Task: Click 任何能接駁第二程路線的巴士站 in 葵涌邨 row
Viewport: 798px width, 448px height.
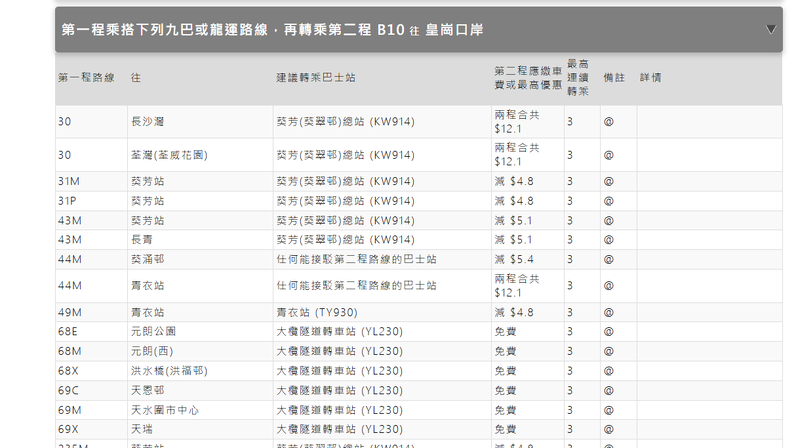Action: [356, 259]
